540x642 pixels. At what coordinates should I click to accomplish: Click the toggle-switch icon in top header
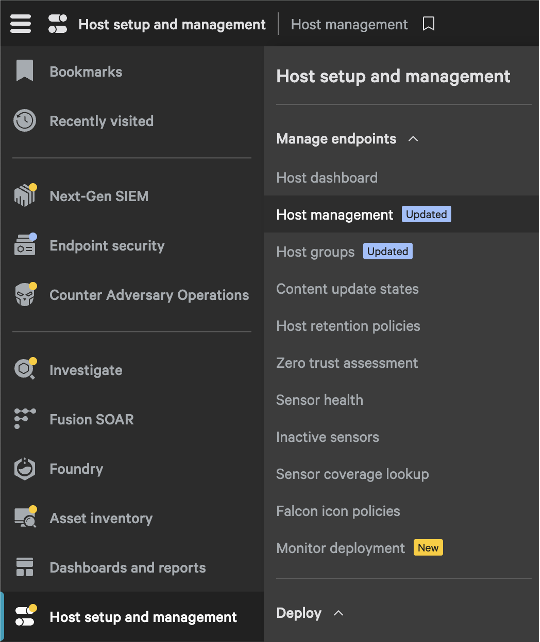pos(58,24)
